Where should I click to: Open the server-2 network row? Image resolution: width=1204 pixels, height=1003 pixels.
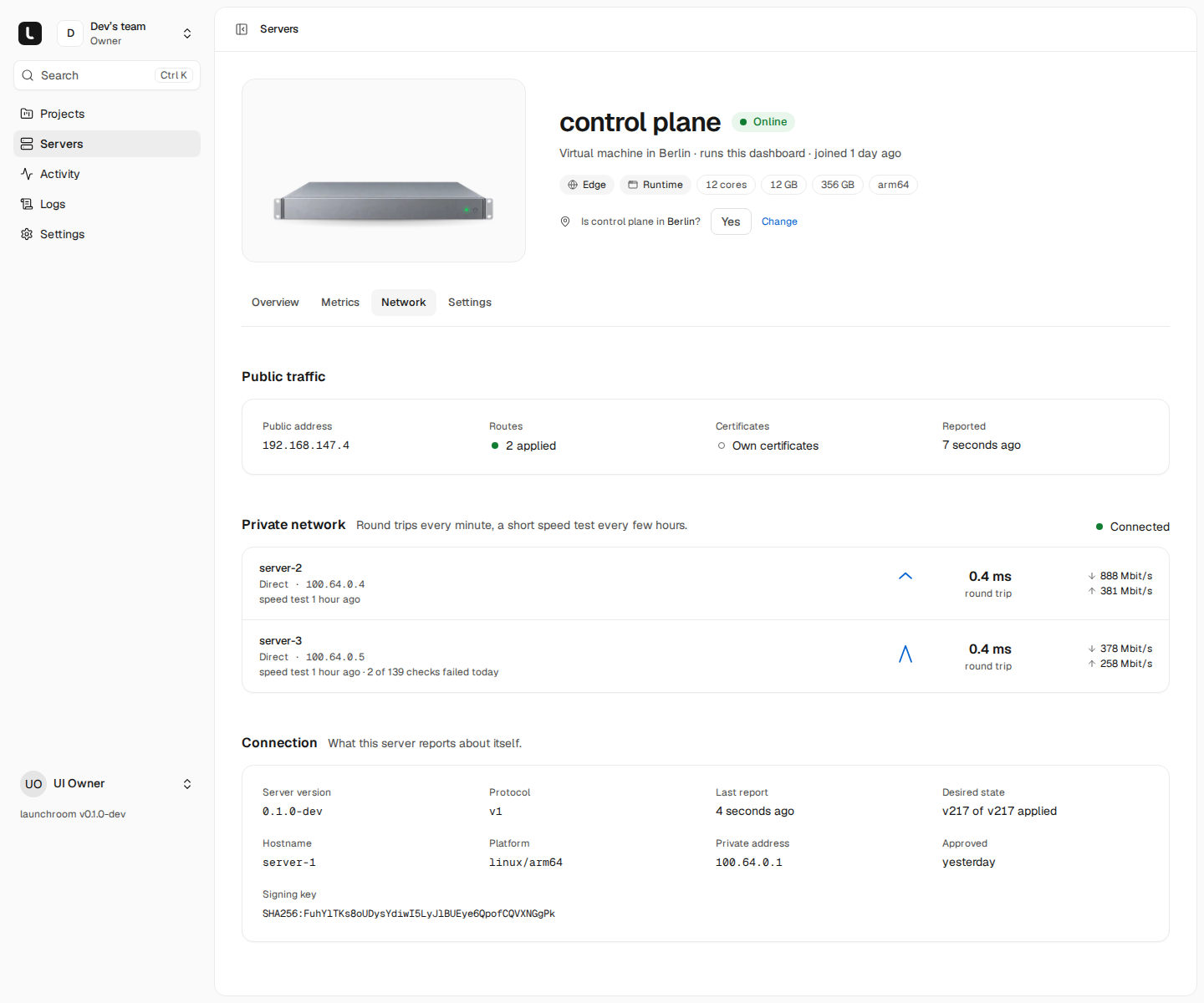706,583
